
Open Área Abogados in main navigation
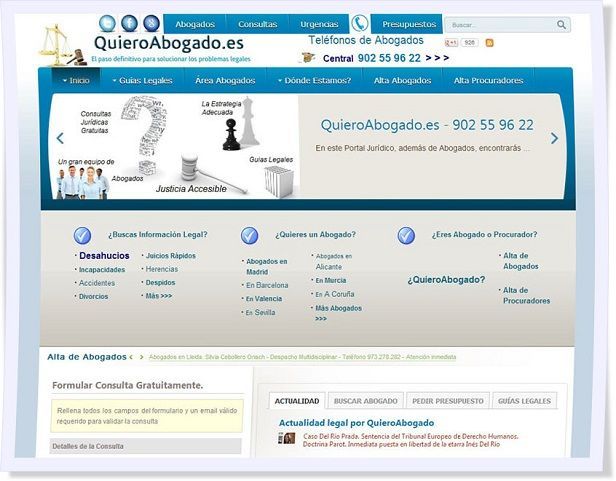click(225, 81)
